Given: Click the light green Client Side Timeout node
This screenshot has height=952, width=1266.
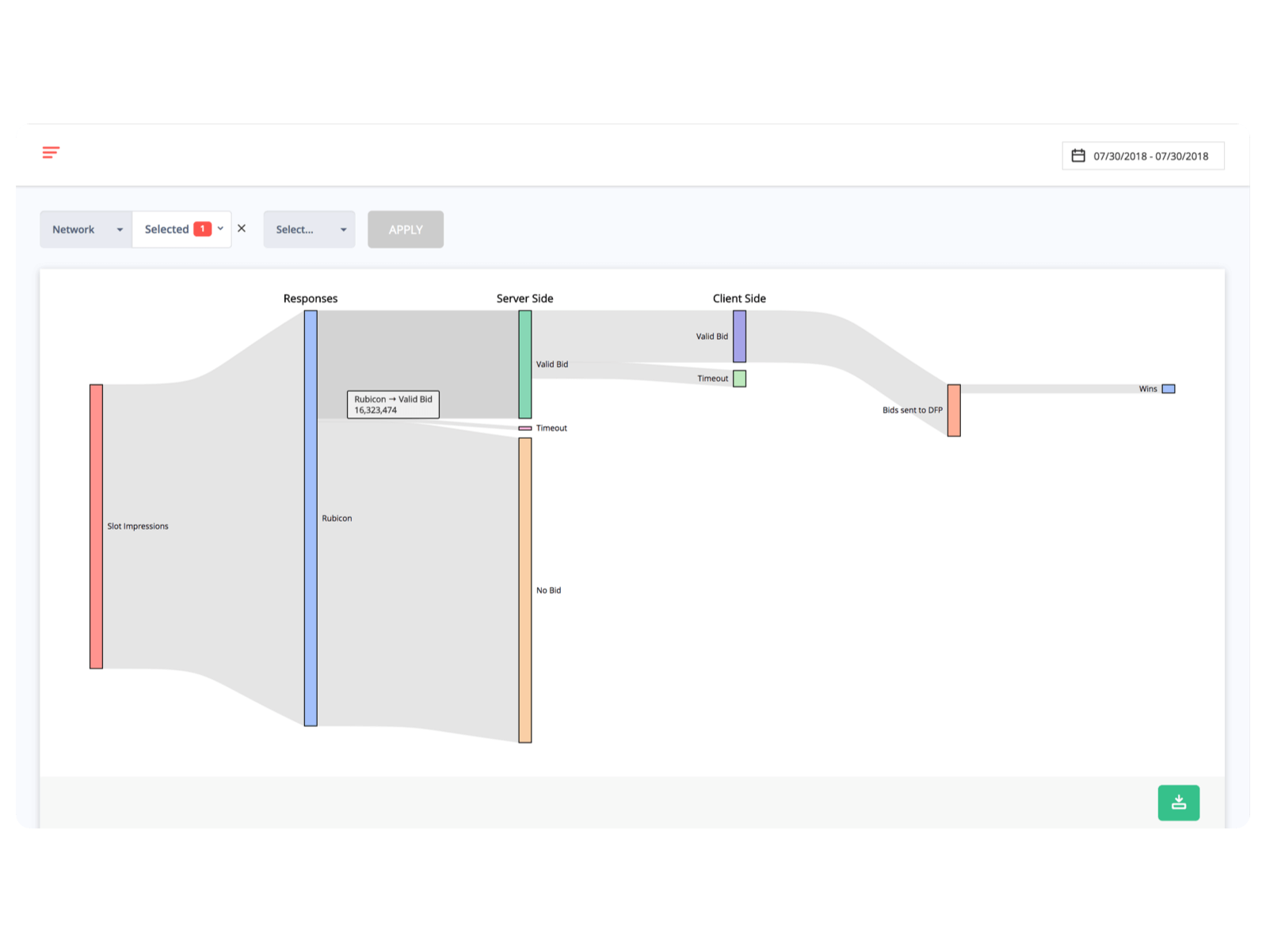Looking at the screenshot, I should pyautogui.click(x=739, y=379).
